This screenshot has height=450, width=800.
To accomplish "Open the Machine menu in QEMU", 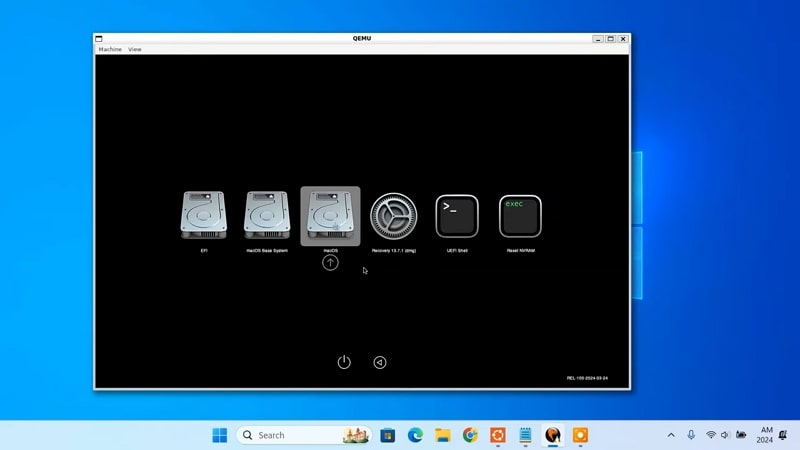I will click(110, 49).
